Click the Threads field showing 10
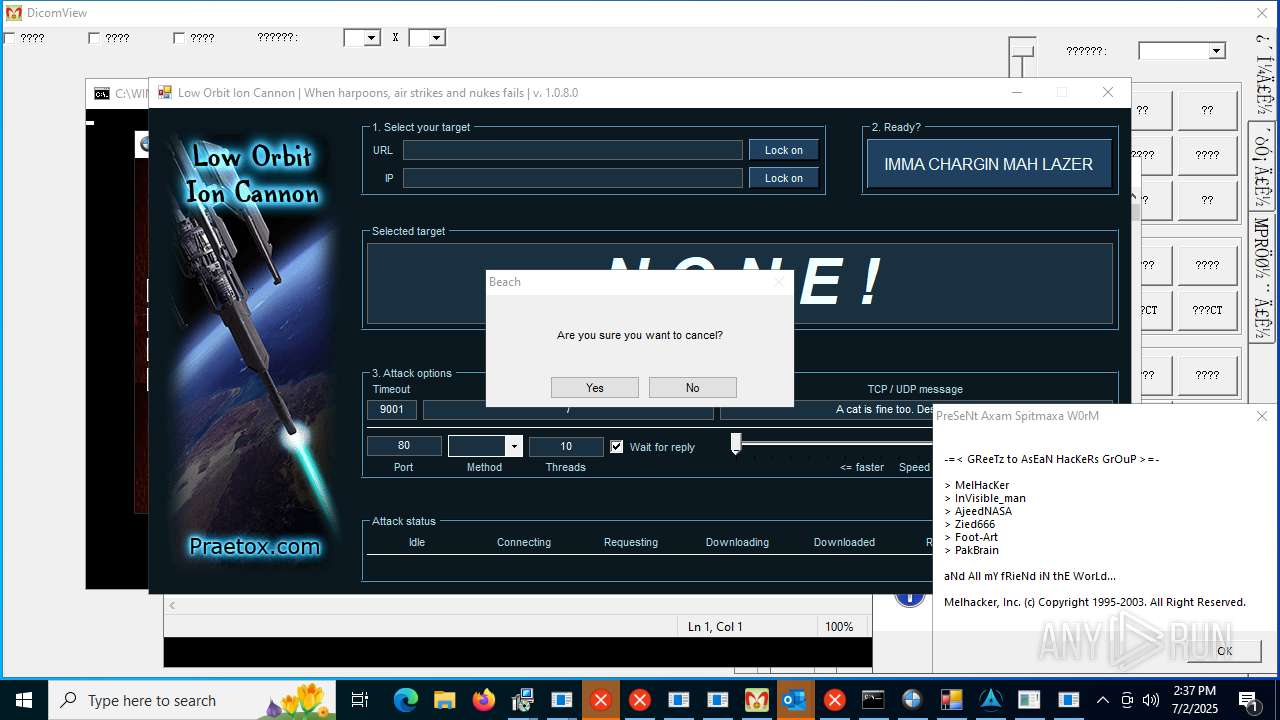 tap(566, 446)
